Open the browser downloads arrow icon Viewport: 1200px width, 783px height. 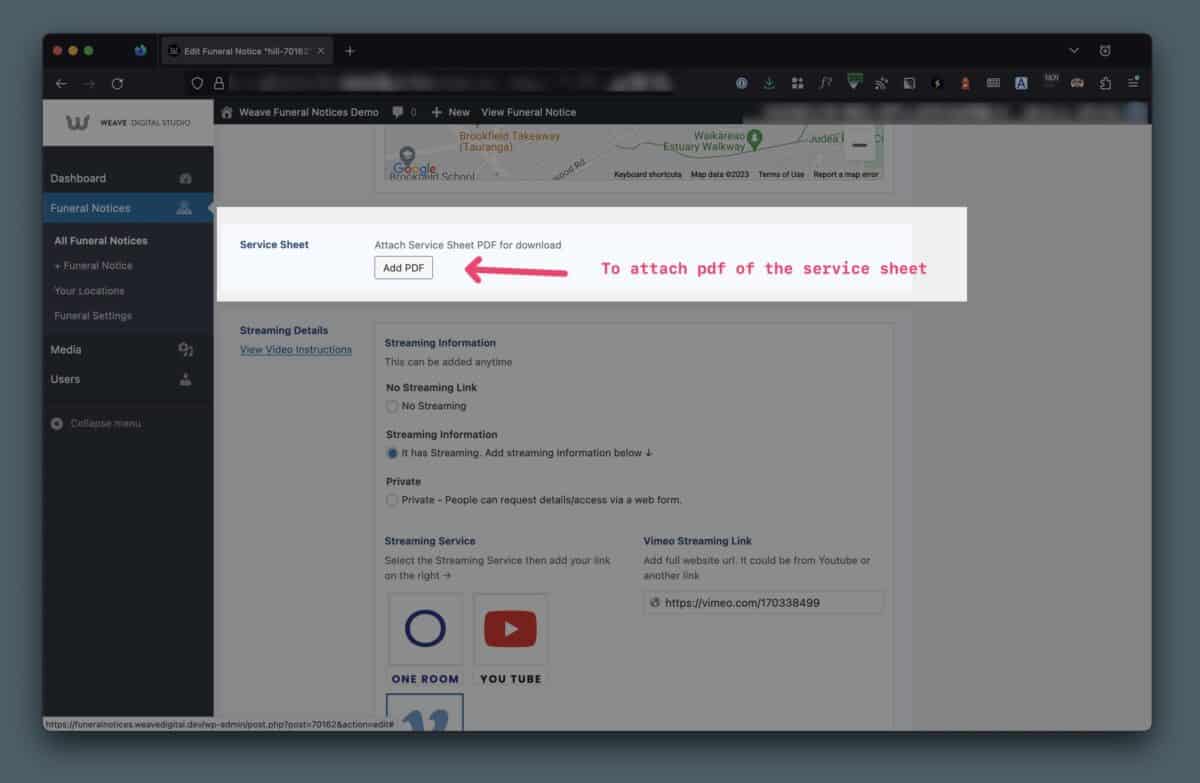coord(769,84)
